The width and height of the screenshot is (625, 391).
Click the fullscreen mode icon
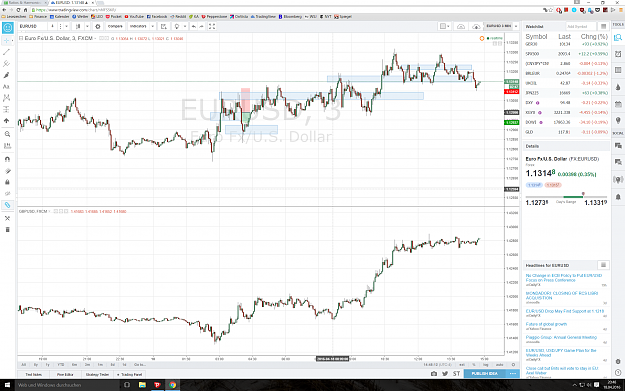click(212, 26)
